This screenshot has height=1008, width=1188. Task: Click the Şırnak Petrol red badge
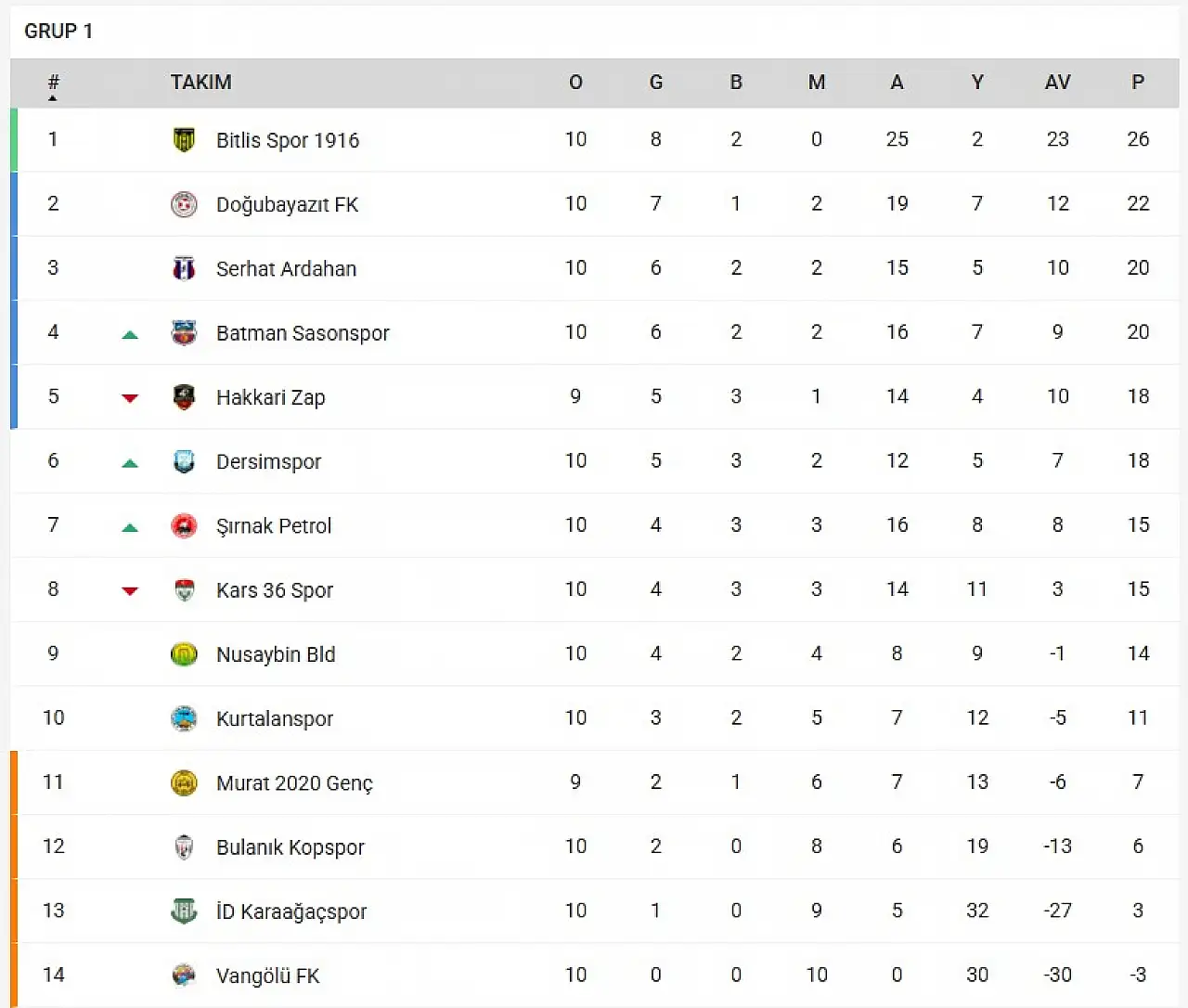(x=184, y=526)
